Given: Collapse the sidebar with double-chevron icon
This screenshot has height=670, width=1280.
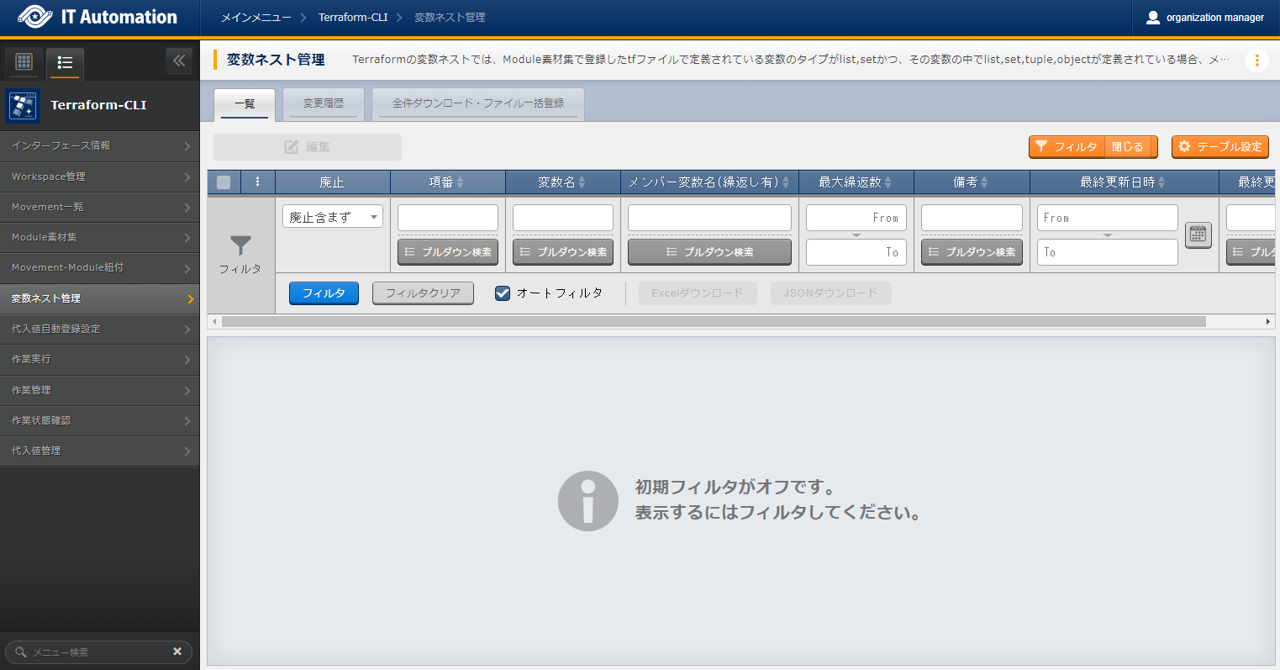Looking at the screenshot, I should click(179, 61).
